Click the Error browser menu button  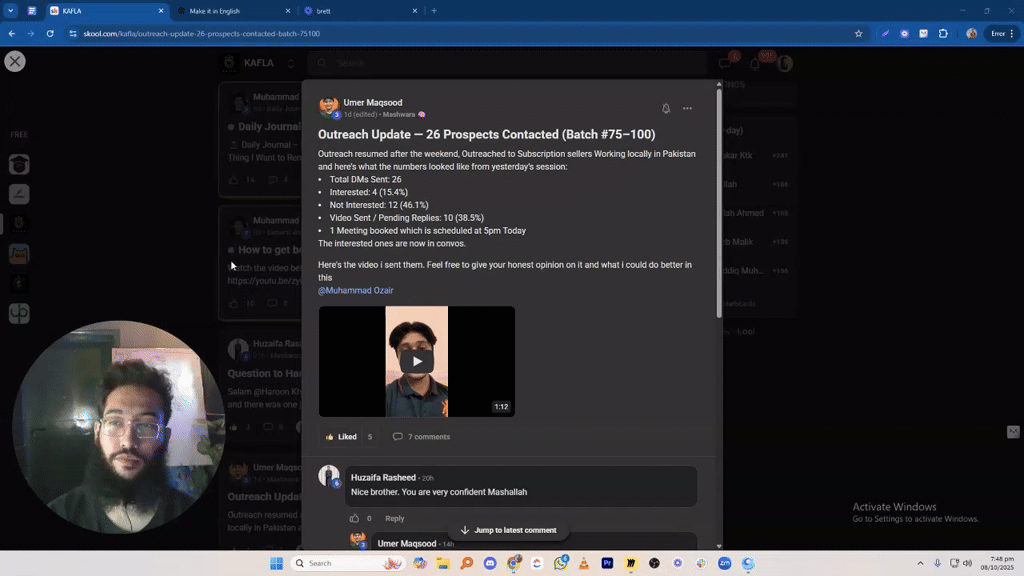1002,33
